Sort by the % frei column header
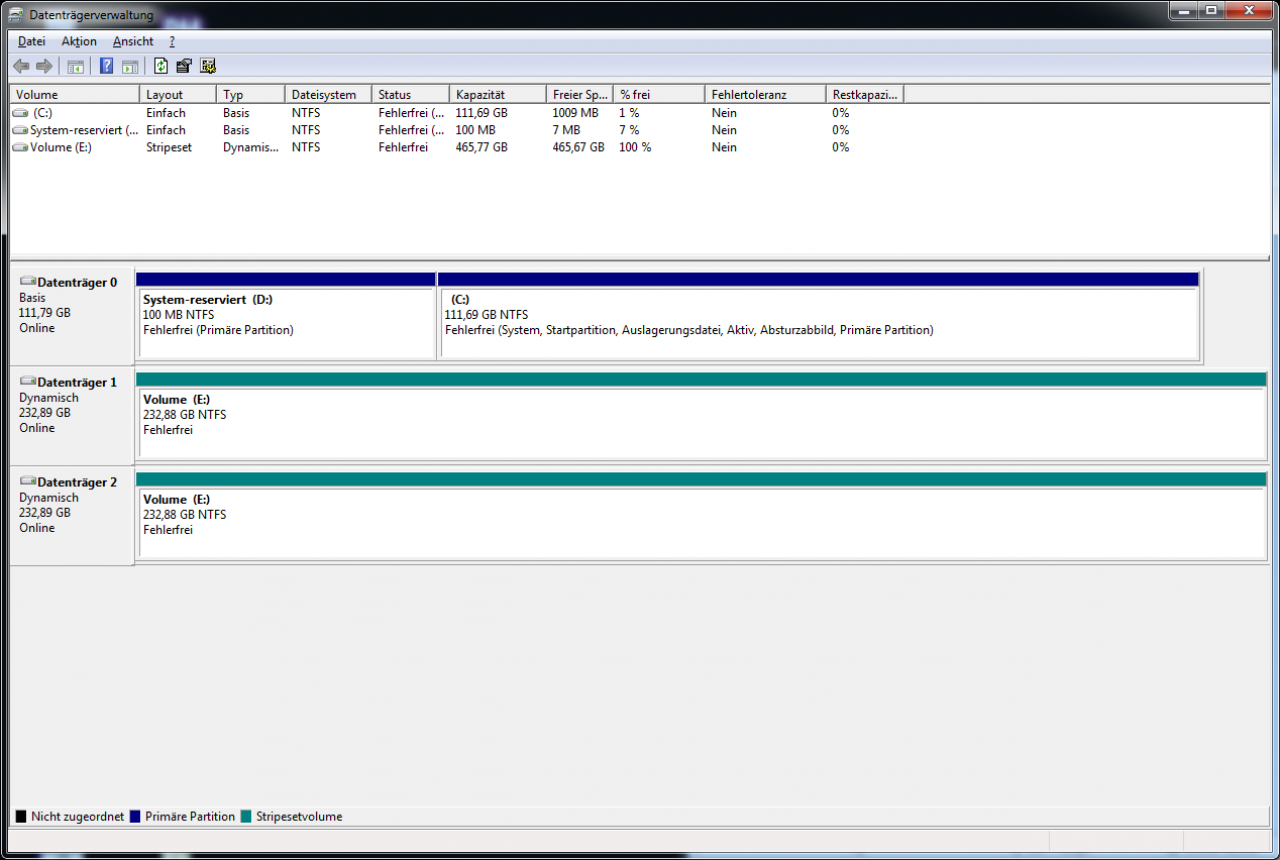The height and width of the screenshot is (860, 1280). [x=658, y=94]
